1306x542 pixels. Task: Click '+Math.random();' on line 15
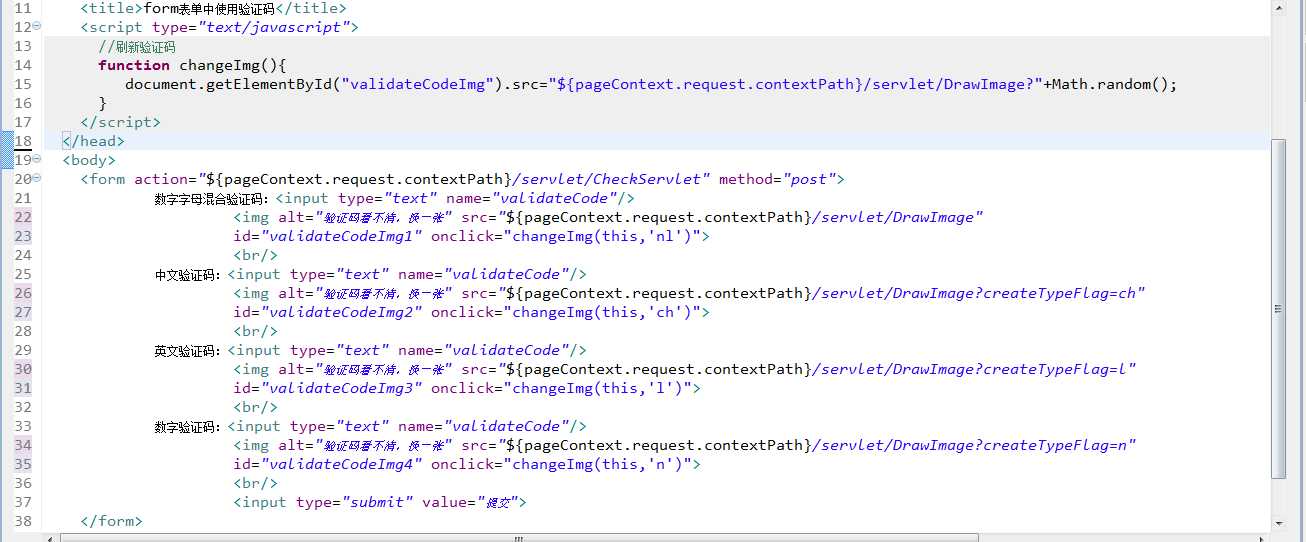point(1110,84)
